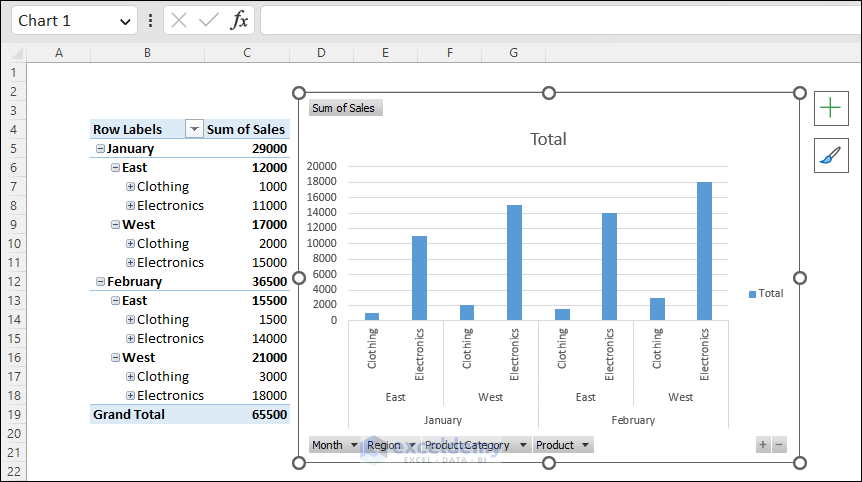
Task: Expand Electronics in row 15
Action: [x=130, y=339]
